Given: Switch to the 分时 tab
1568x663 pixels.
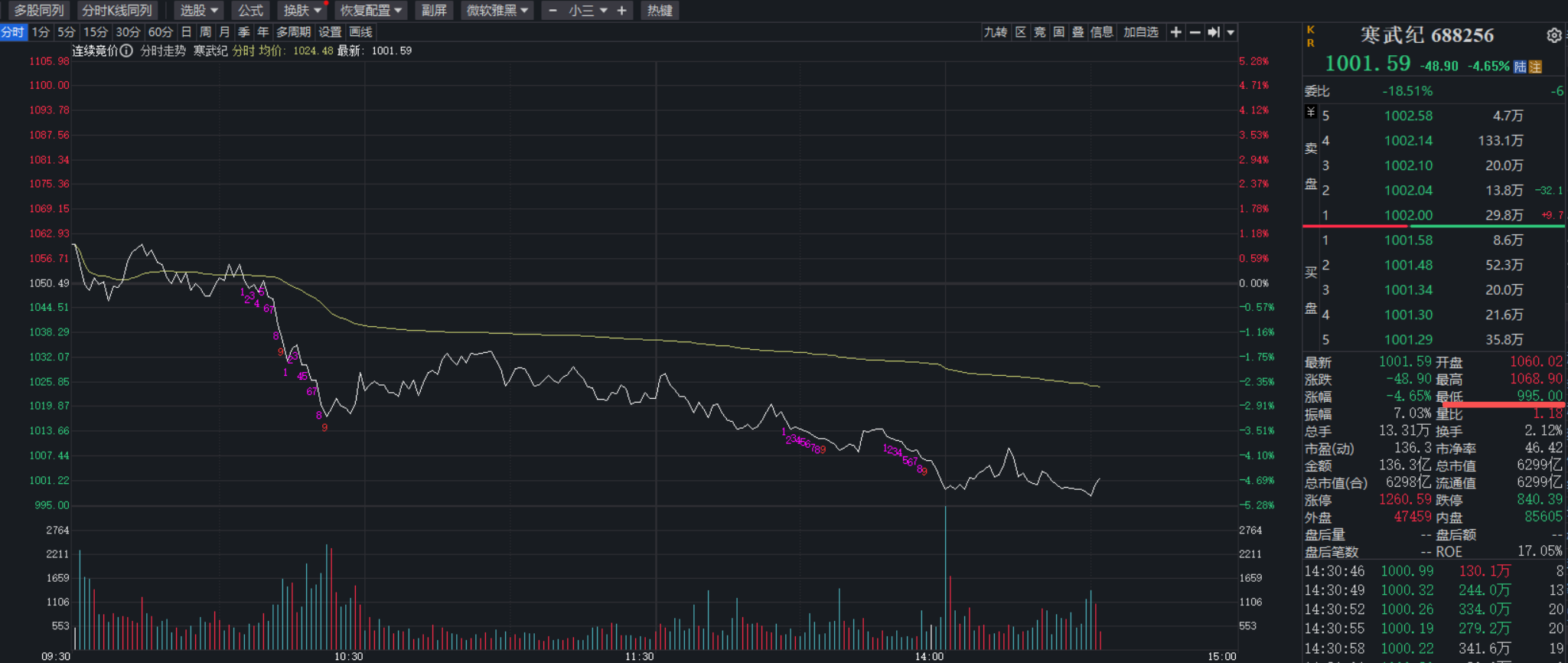Looking at the screenshot, I should 13,32.
